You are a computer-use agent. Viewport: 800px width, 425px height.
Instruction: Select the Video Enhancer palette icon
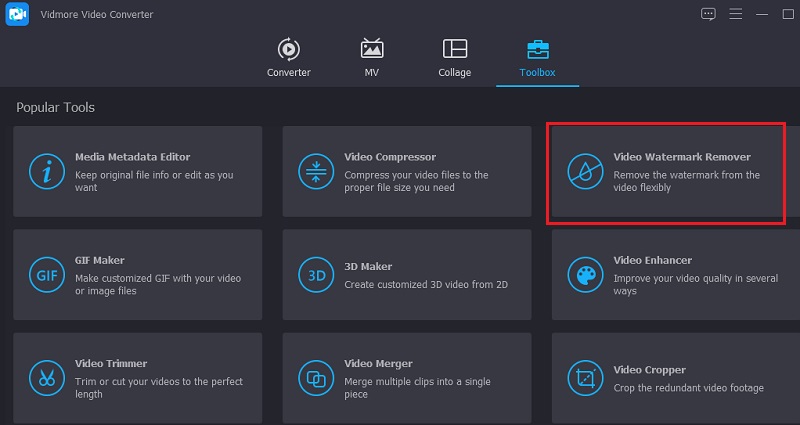pyautogui.click(x=584, y=275)
